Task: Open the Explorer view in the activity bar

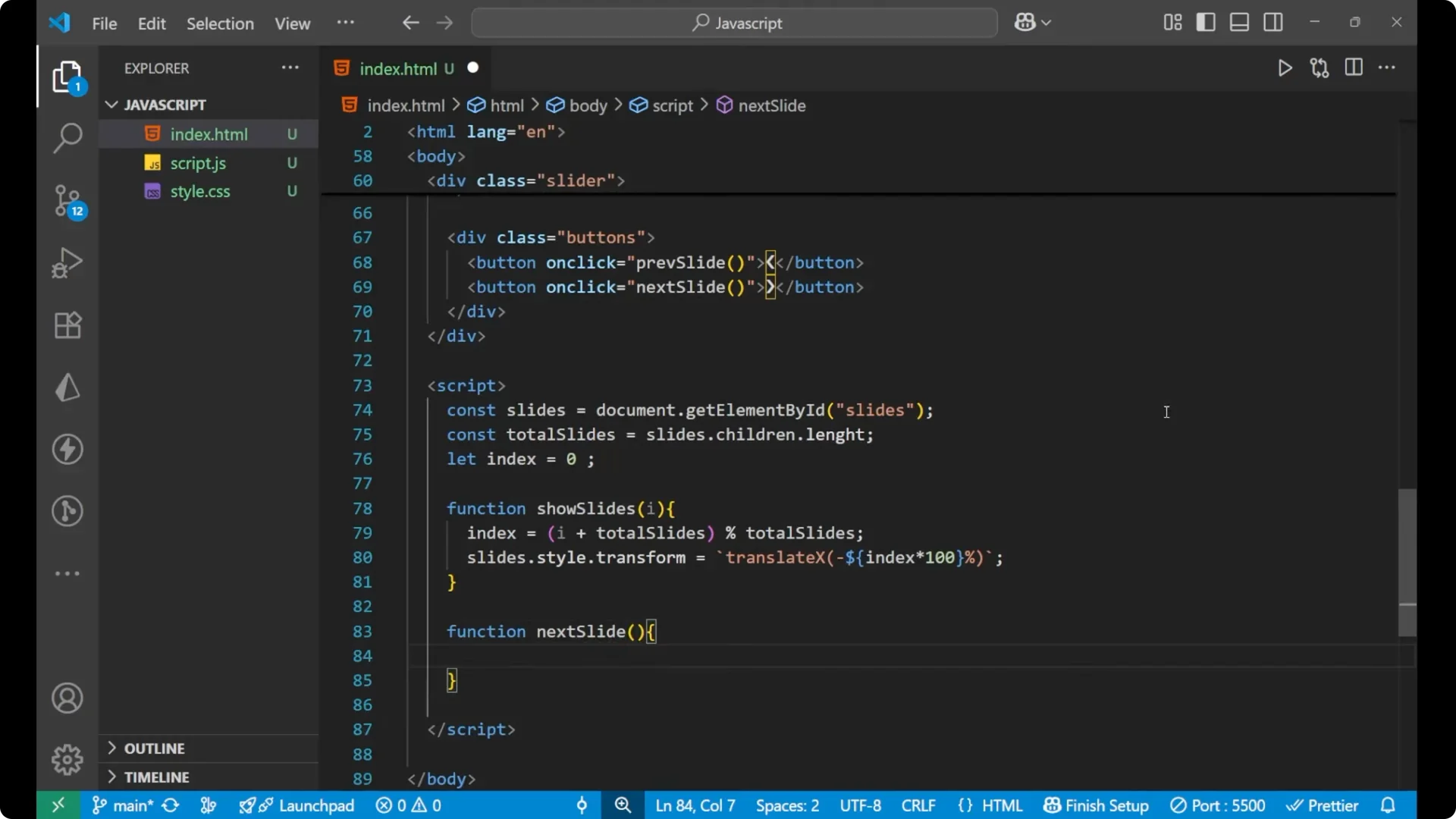Action: tap(67, 77)
